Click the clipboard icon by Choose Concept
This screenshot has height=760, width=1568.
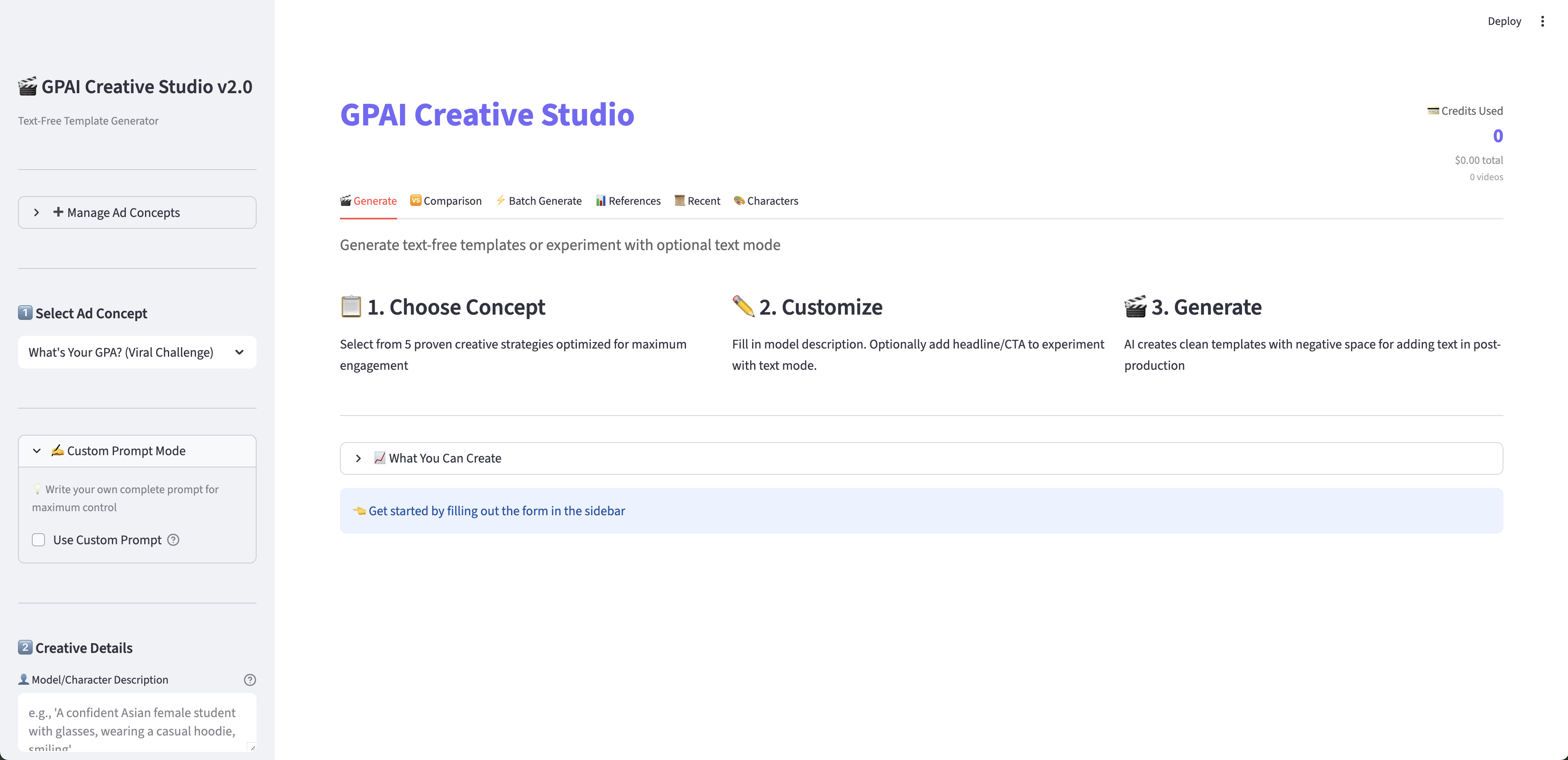pyautogui.click(x=351, y=307)
